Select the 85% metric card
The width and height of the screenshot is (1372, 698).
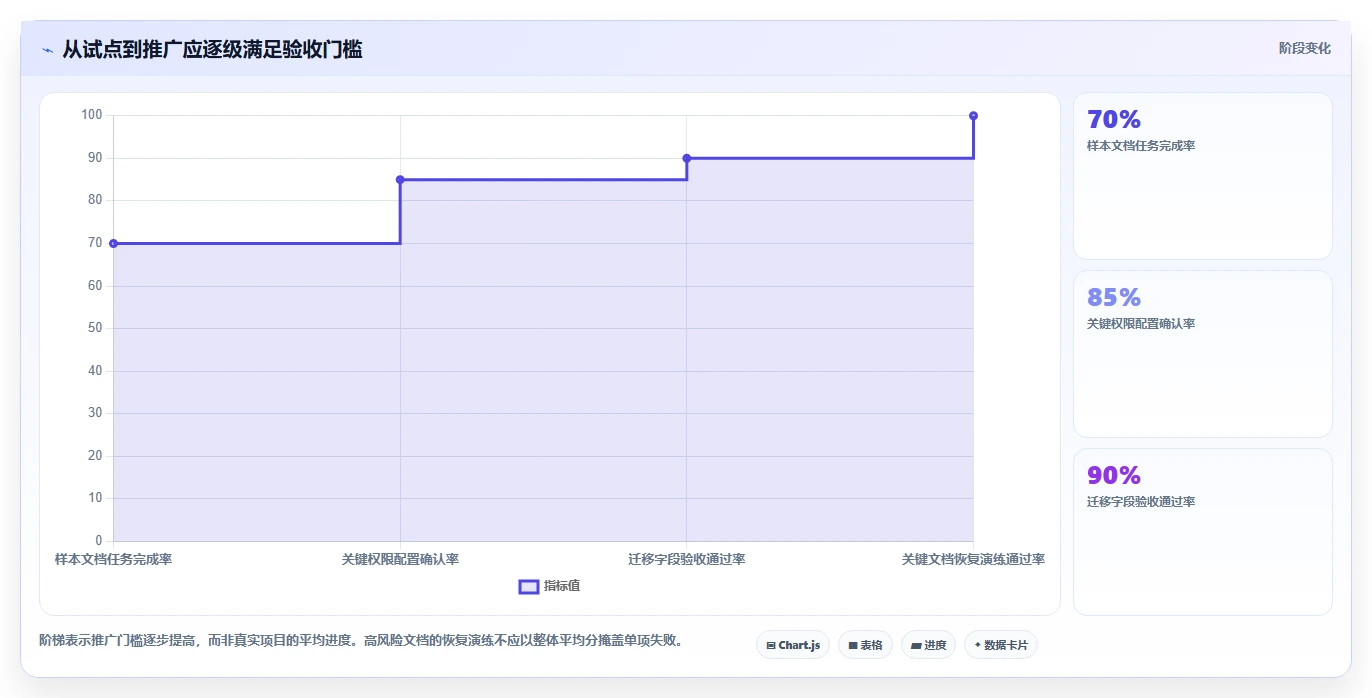[1203, 354]
